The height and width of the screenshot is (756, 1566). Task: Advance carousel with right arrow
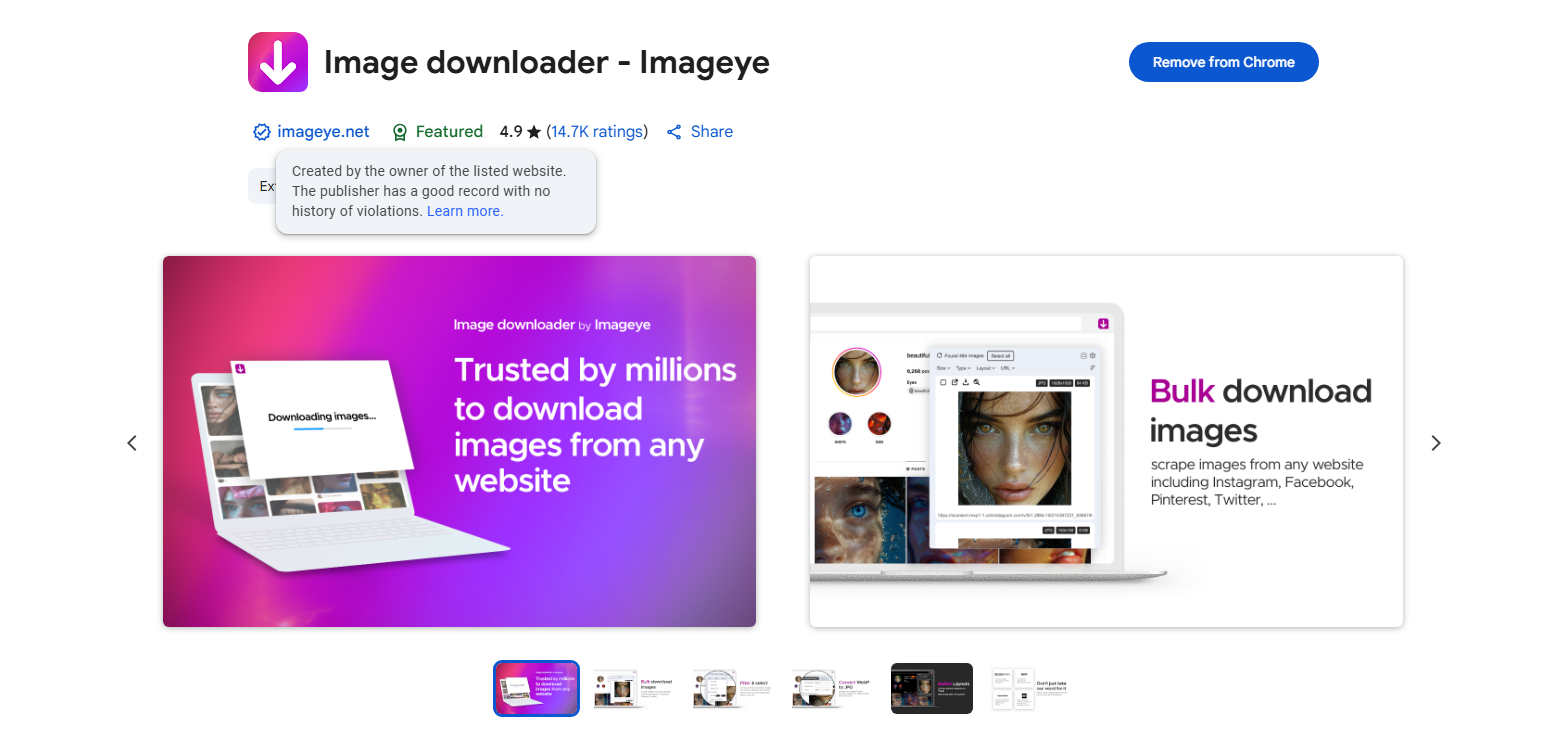click(x=1435, y=442)
